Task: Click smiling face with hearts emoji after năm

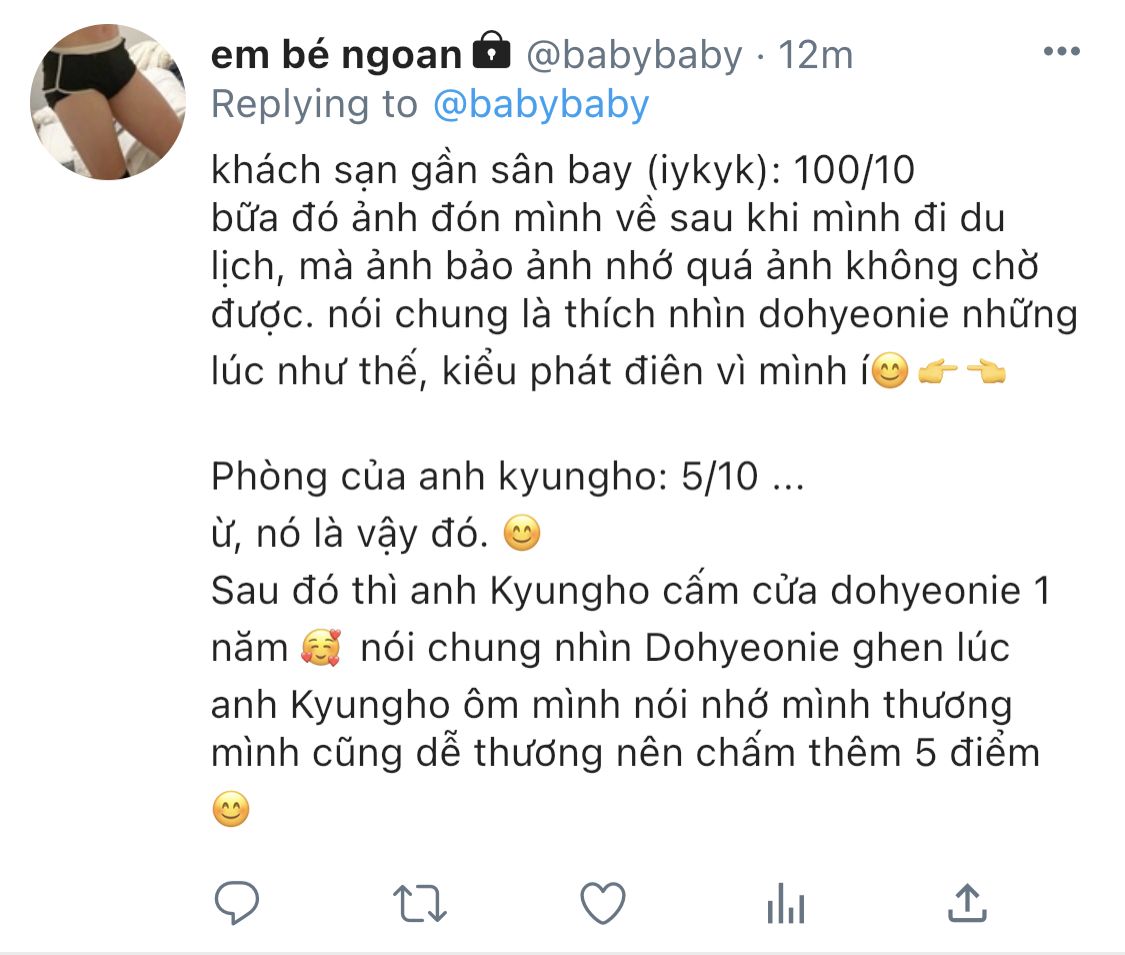Action: tap(321, 647)
